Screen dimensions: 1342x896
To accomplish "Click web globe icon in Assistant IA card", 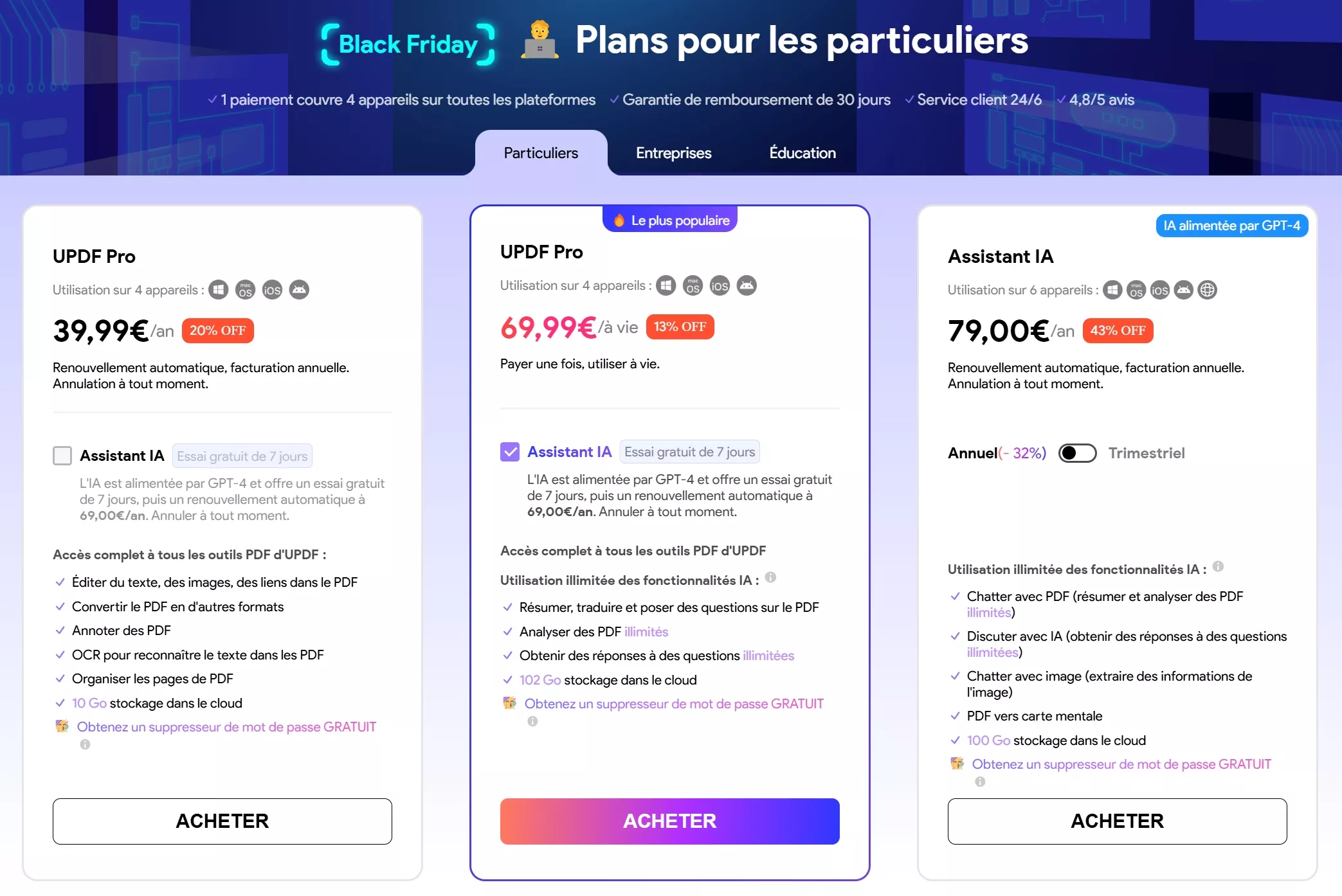I will point(1208,290).
